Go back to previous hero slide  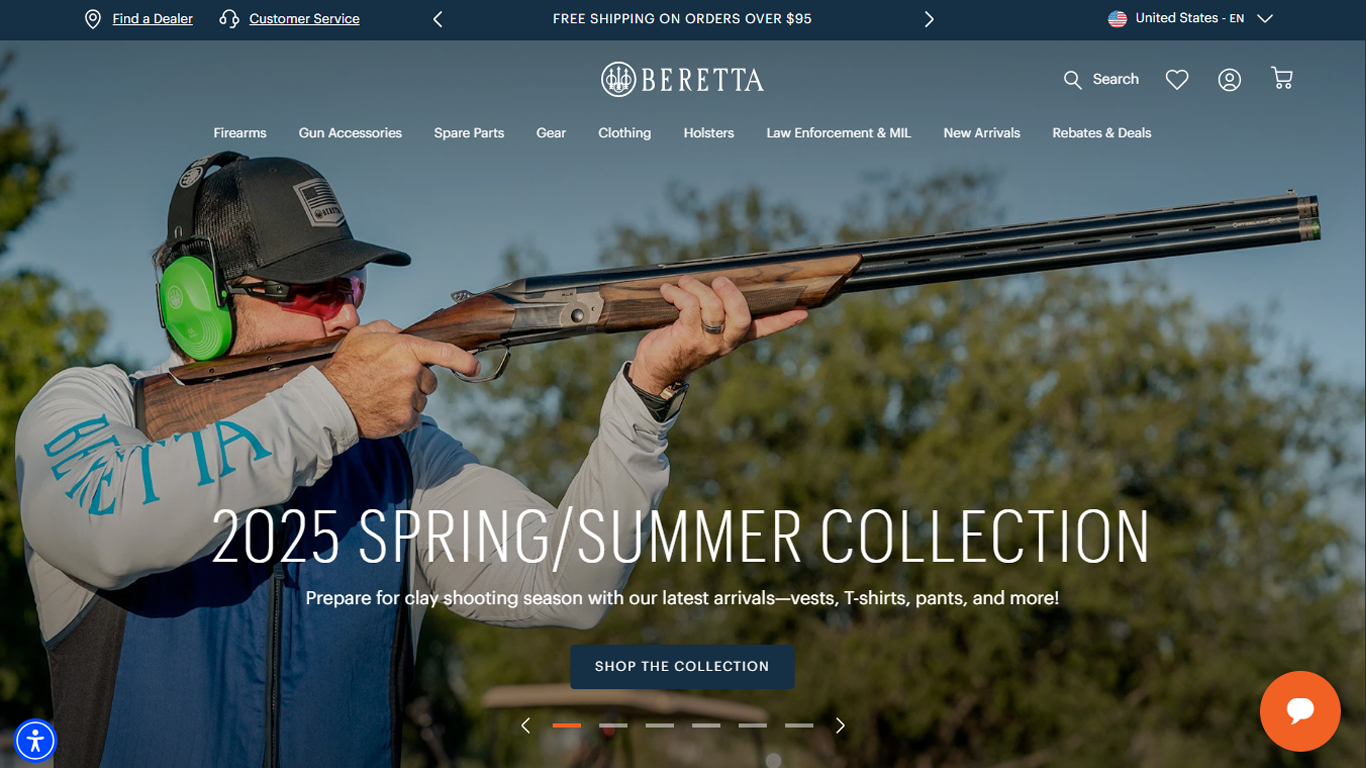point(525,726)
